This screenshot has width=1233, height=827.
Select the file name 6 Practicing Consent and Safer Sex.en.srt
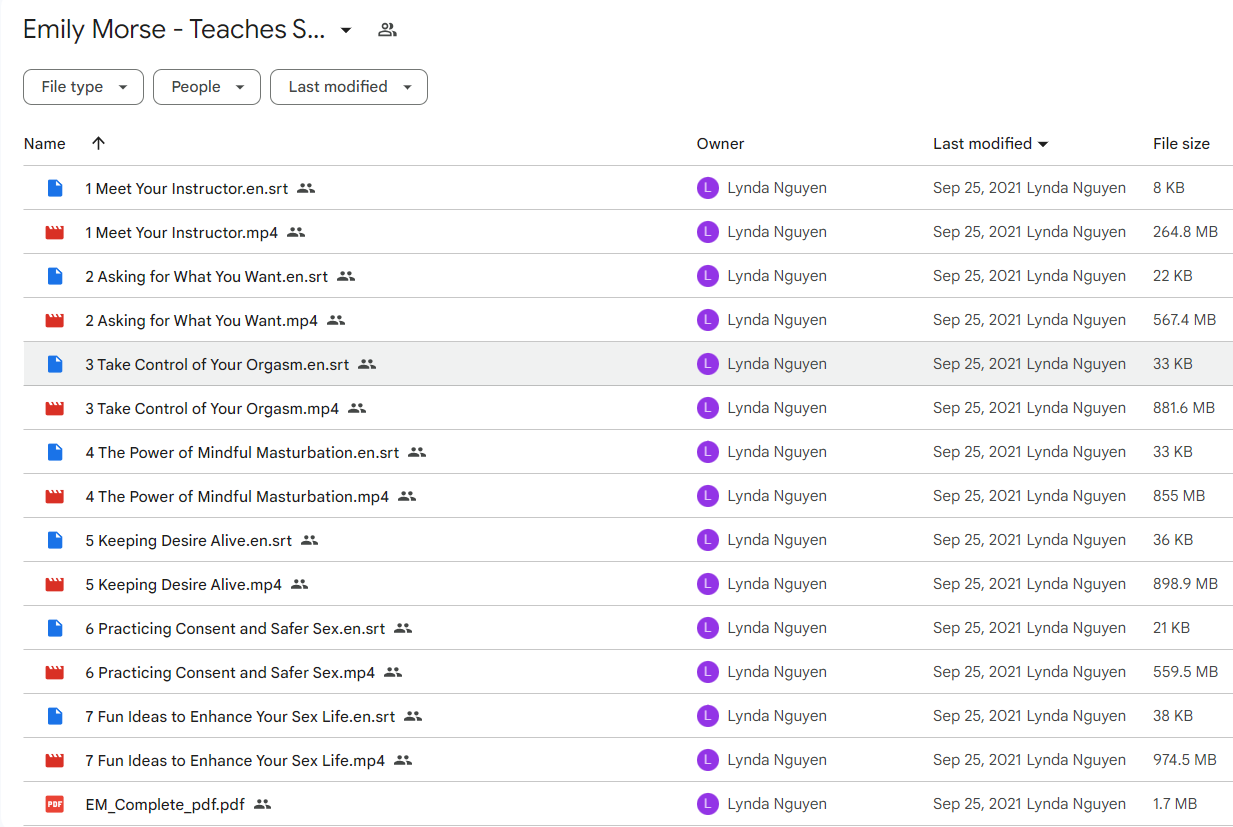pos(236,628)
